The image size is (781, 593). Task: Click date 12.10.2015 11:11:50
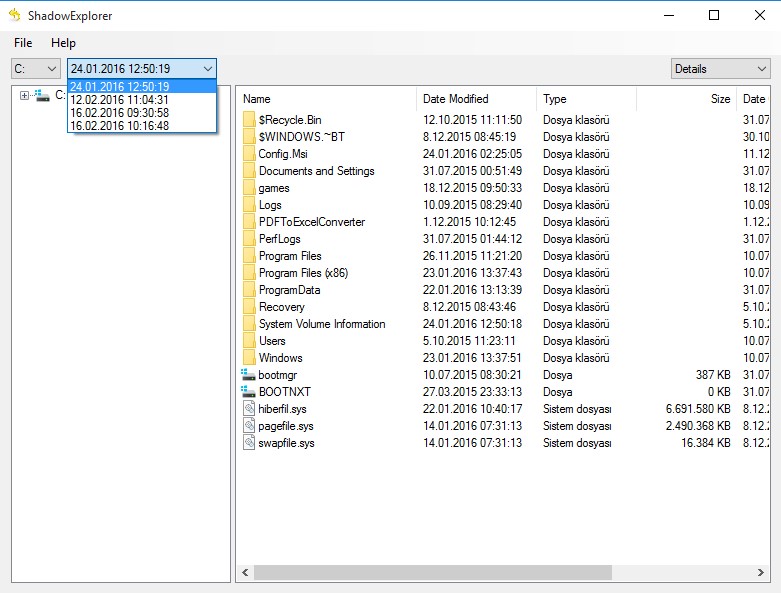point(472,120)
